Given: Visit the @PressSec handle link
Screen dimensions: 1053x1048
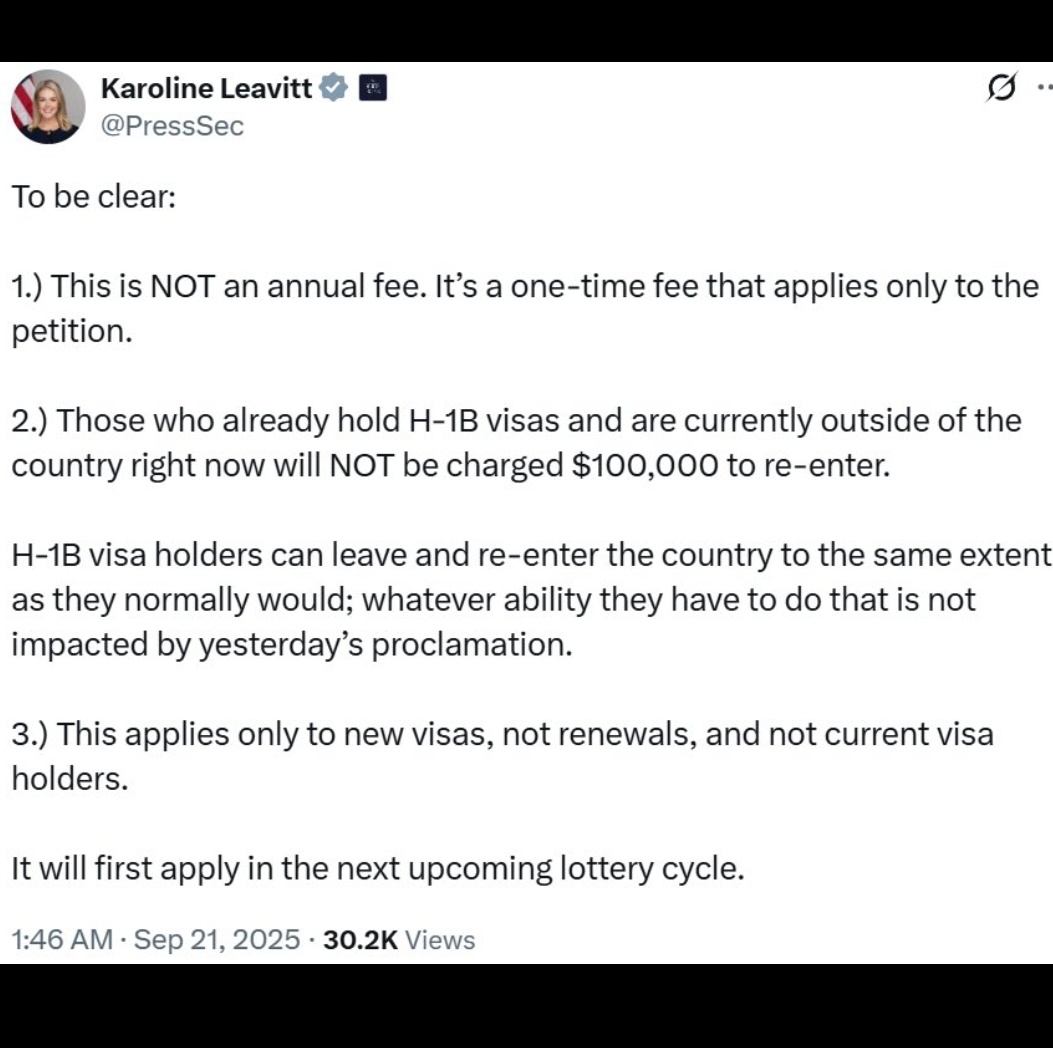Looking at the screenshot, I should pyautogui.click(x=172, y=126).
